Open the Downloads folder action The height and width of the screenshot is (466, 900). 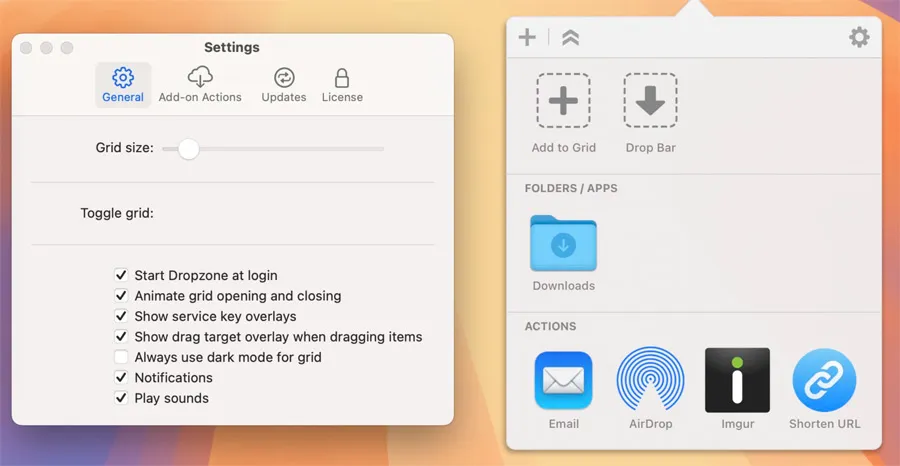pos(563,244)
